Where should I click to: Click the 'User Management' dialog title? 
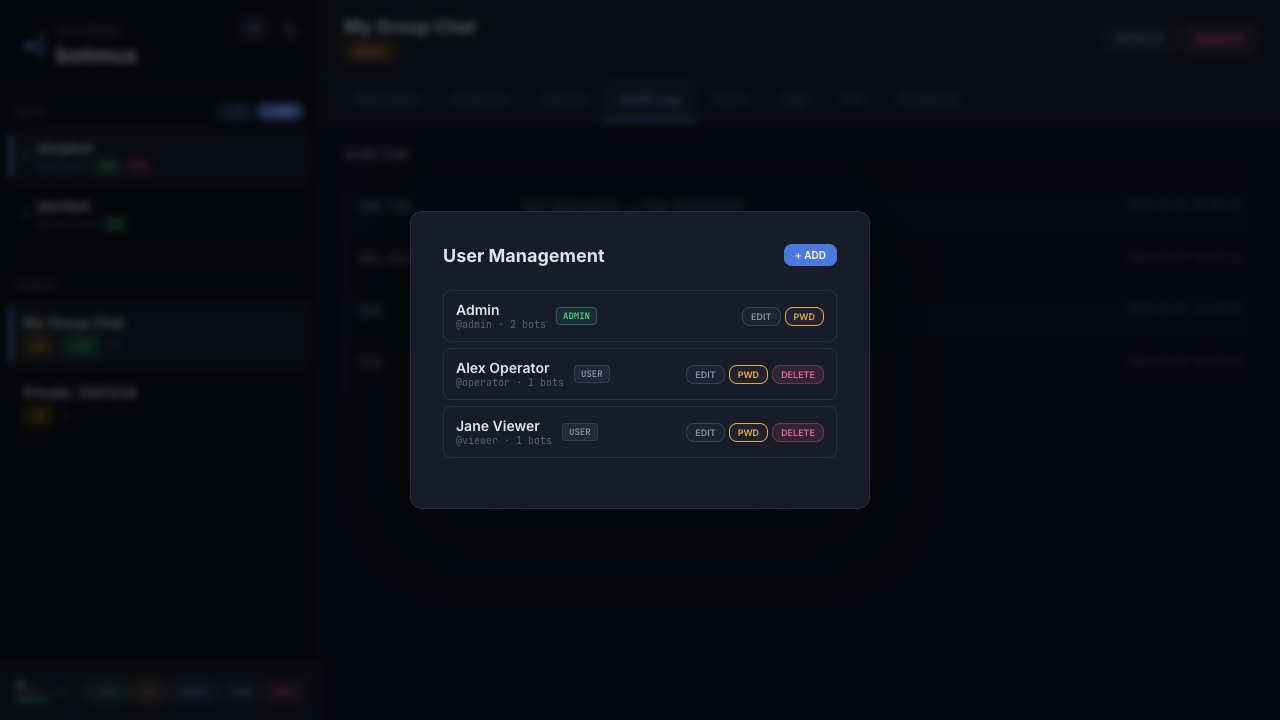coord(524,256)
